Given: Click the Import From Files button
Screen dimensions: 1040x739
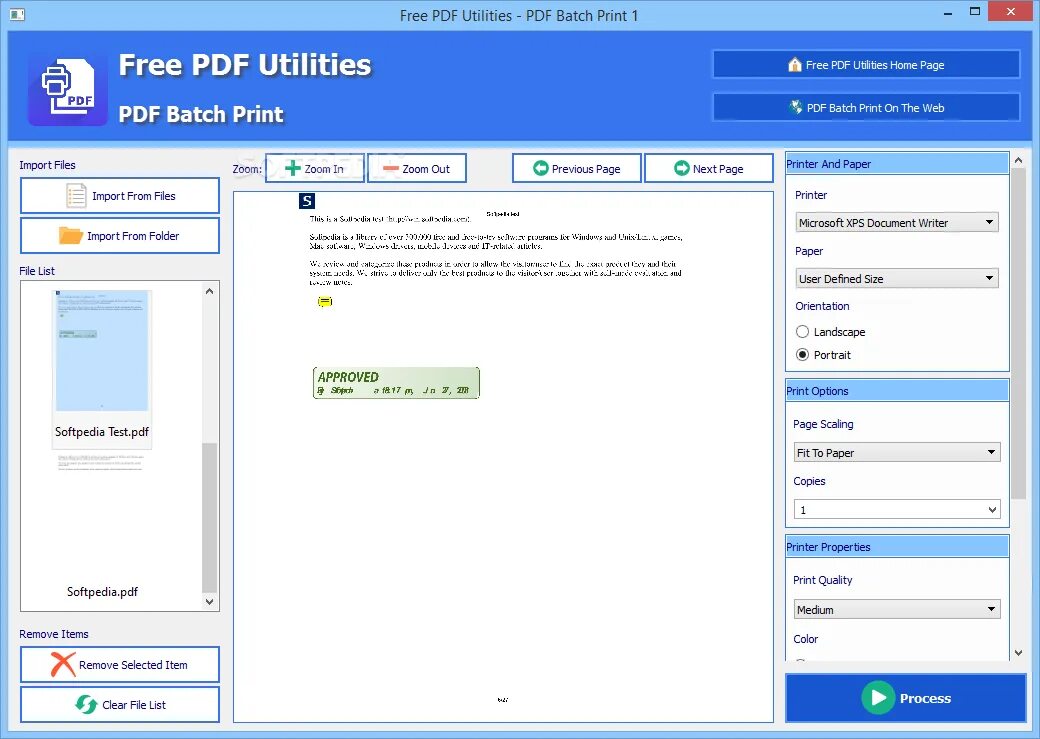Looking at the screenshot, I should 119,196.
